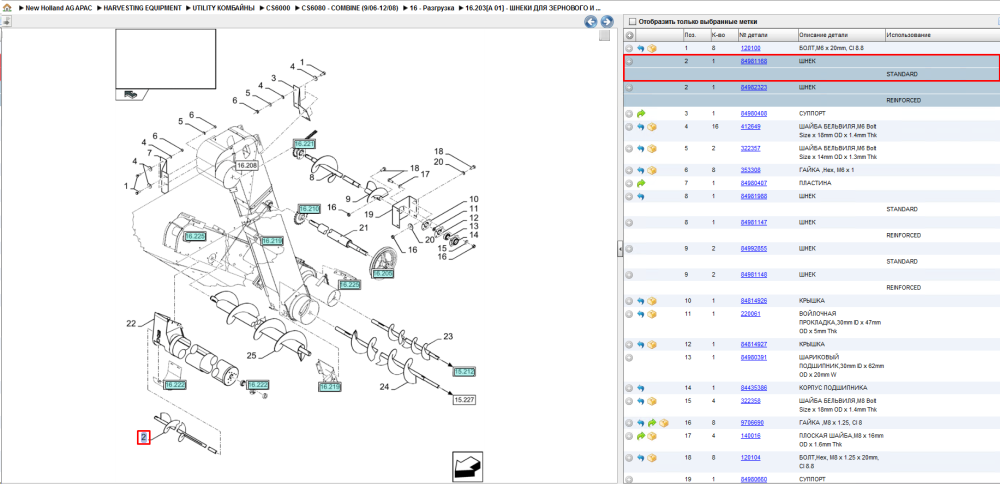The image size is (1000, 484).
Task: Toggle the round select button for part 84980650
Action: [x=629, y=479]
